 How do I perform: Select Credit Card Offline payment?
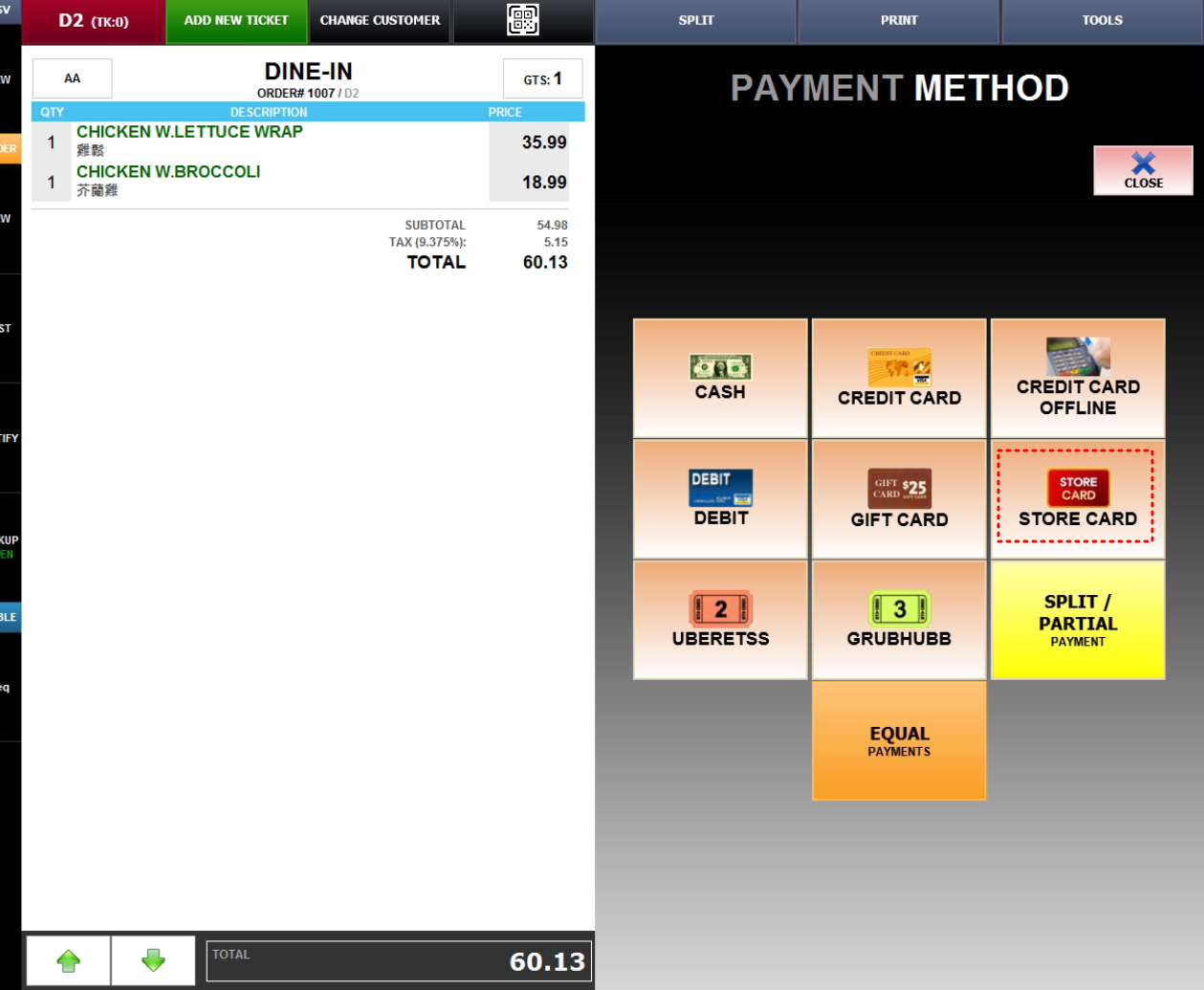point(1078,379)
